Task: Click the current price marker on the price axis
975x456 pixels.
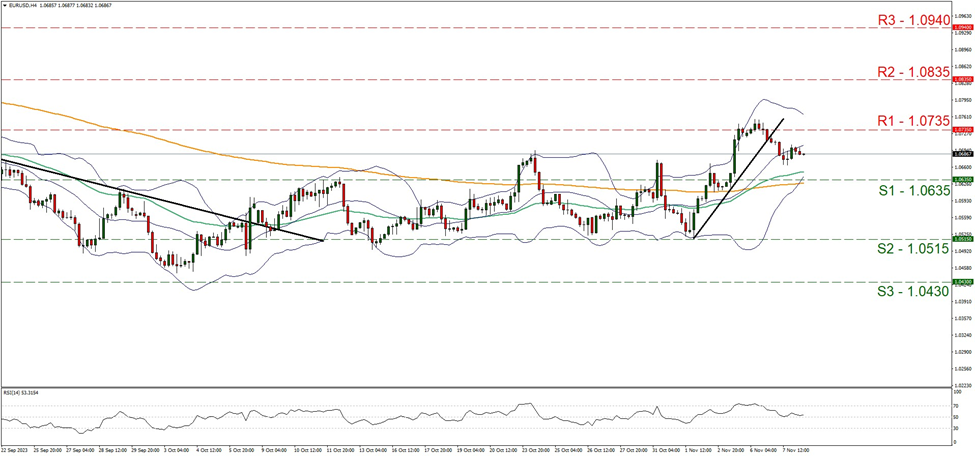Action: pyautogui.click(x=963, y=154)
